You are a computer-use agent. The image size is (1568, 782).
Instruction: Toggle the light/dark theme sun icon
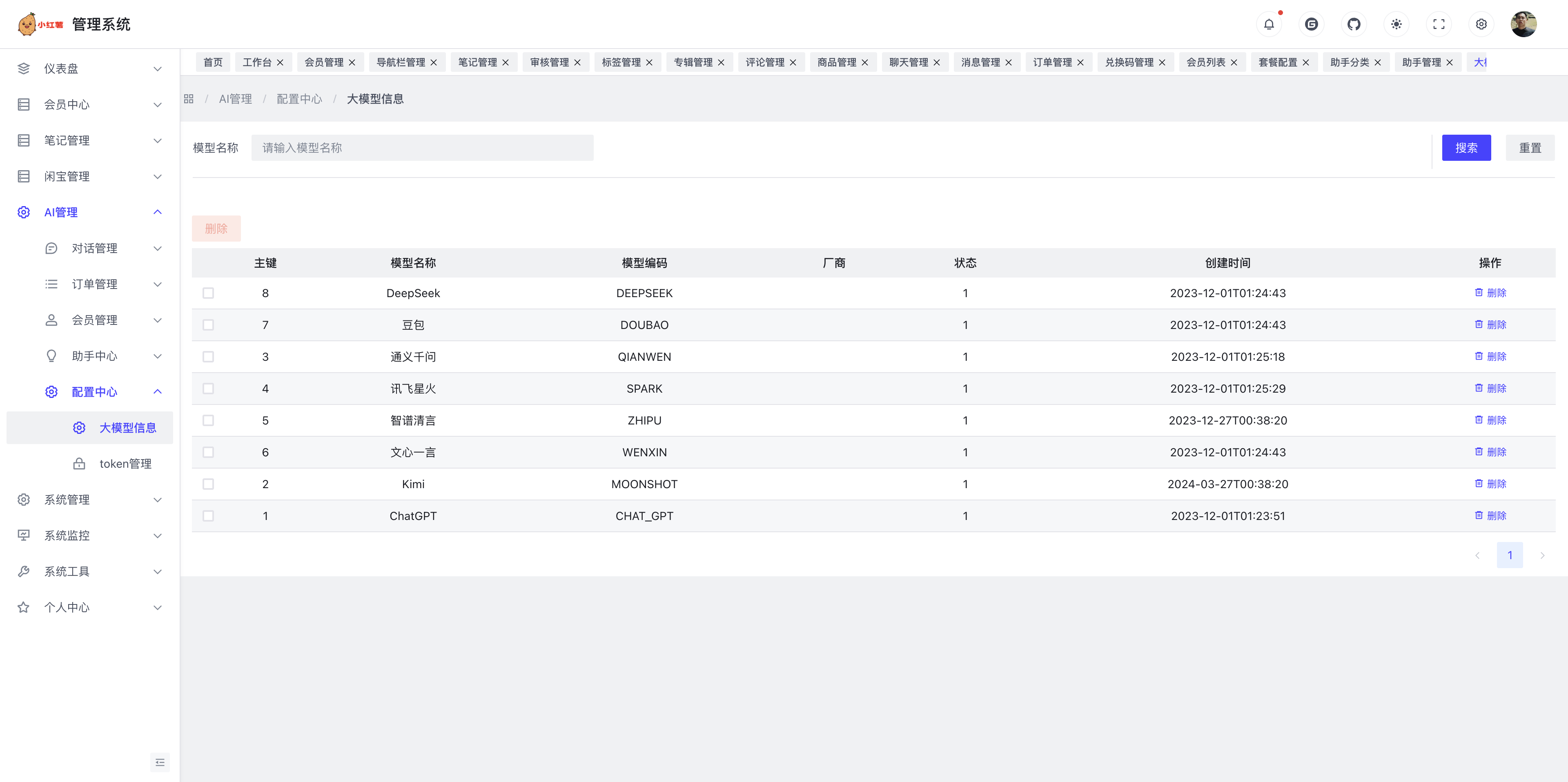pyautogui.click(x=1396, y=24)
